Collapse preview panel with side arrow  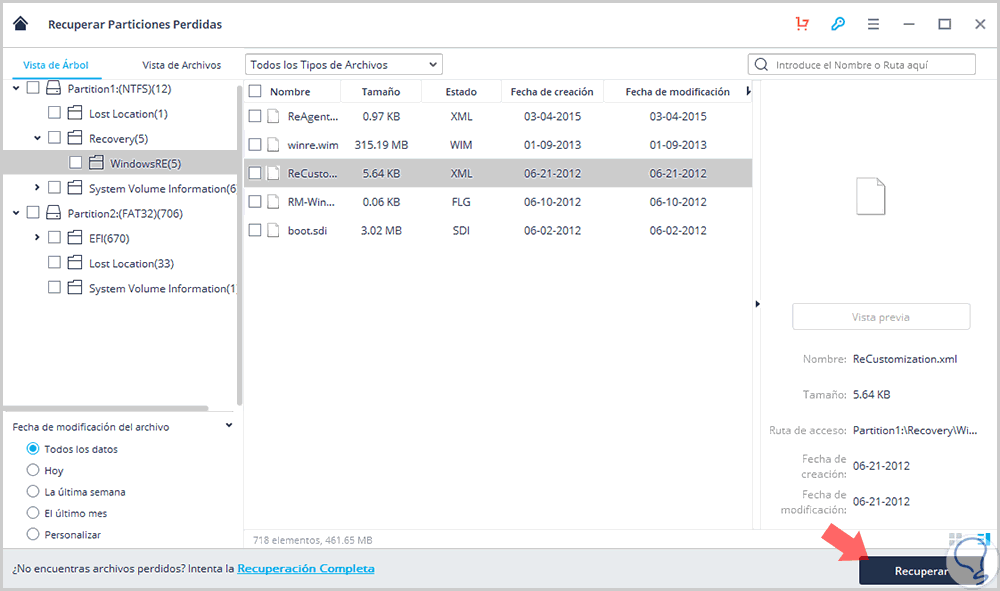click(757, 304)
